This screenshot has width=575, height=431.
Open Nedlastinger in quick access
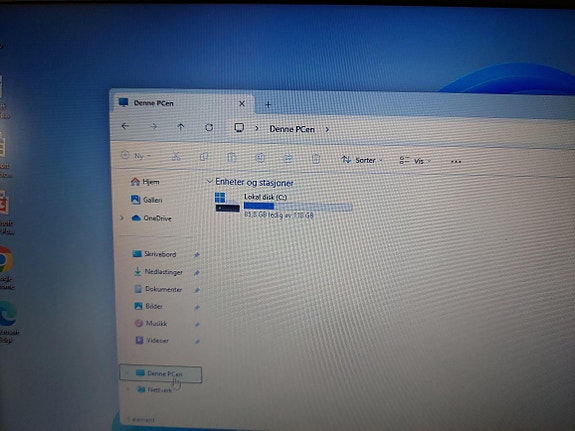pyautogui.click(x=158, y=272)
